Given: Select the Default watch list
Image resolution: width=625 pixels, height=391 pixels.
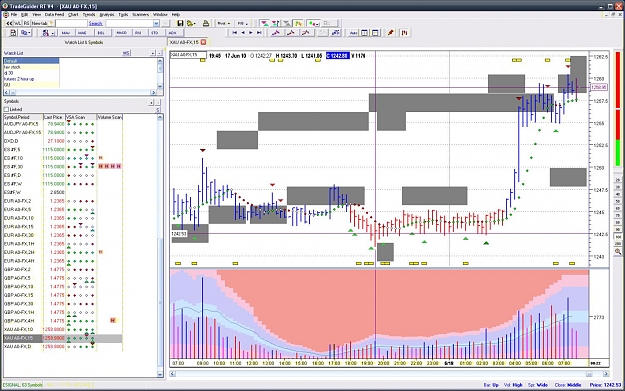Looking at the screenshot, I should pyautogui.click(x=31, y=61).
